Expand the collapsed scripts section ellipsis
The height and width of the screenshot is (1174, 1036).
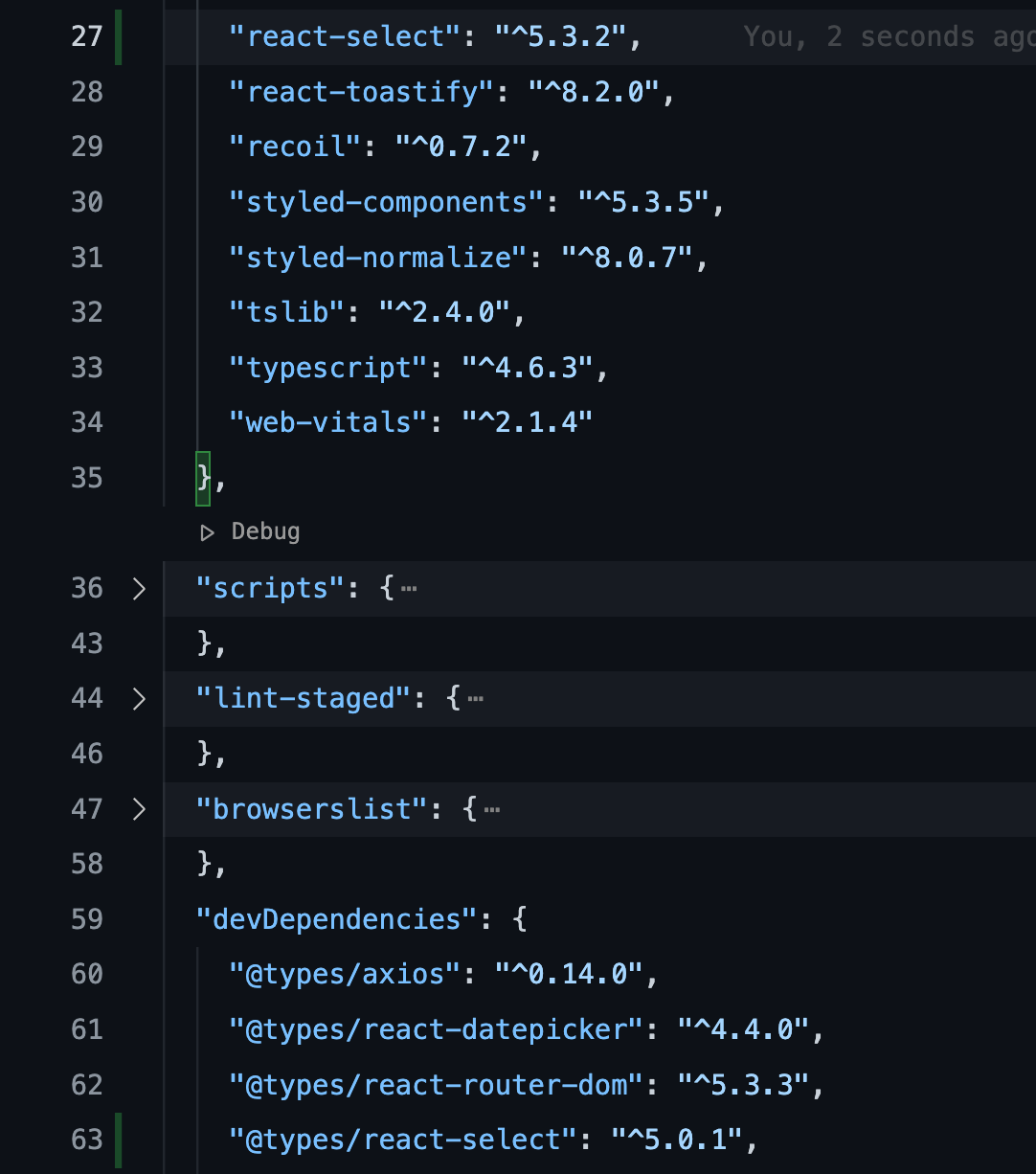click(410, 588)
